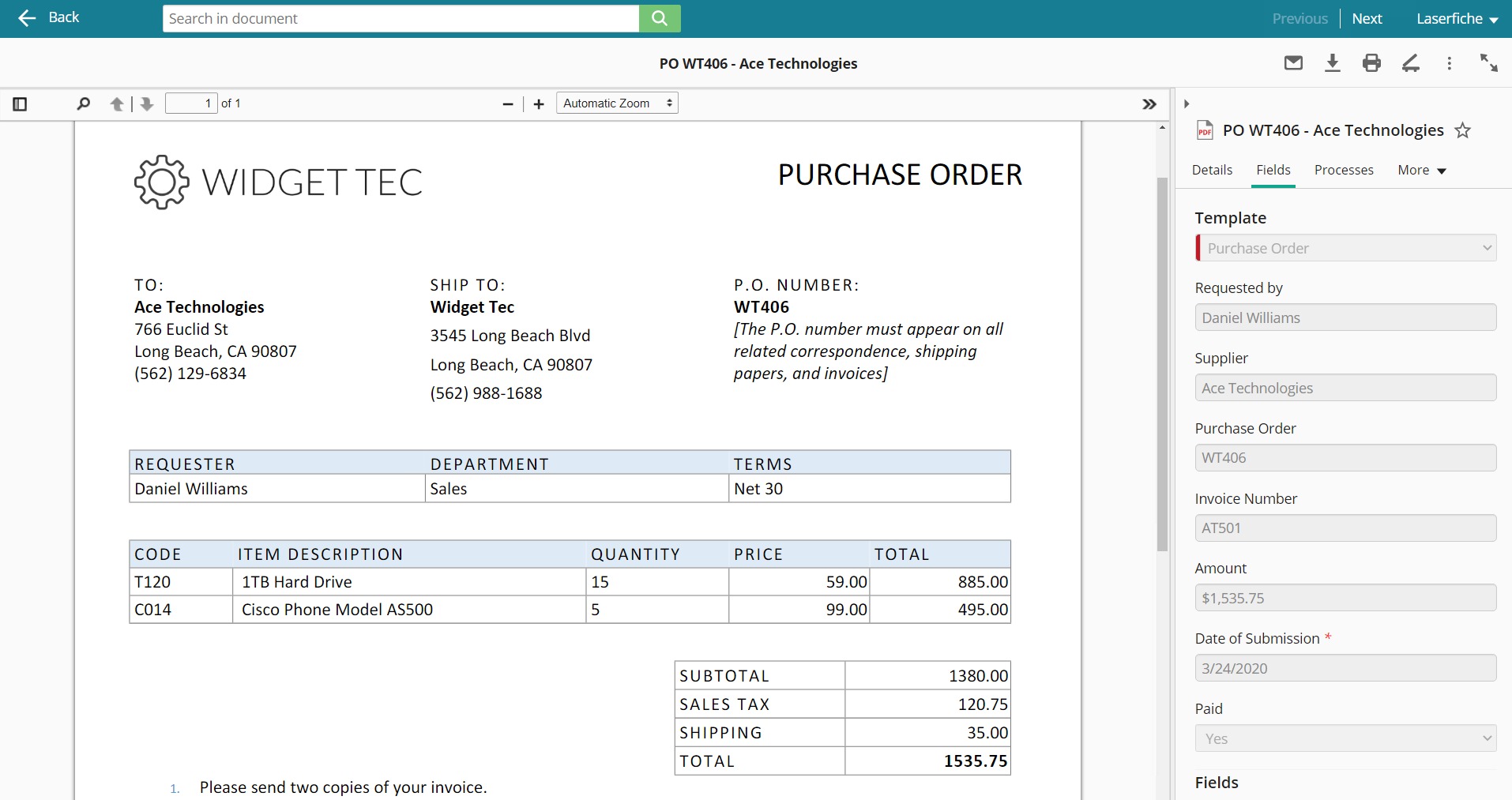Click the green search magnifier button
The image size is (1512, 800).
coord(660,18)
